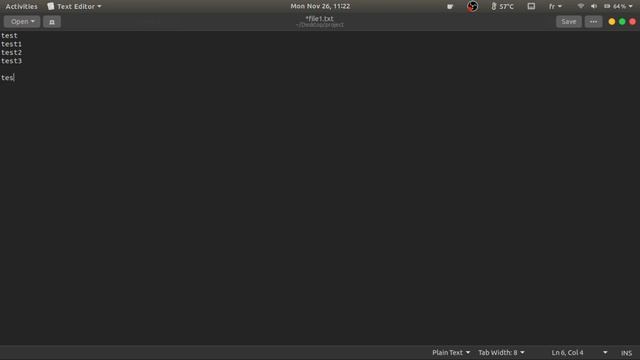640x360 pixels.
Task: Click the screen tray icon beside temperature
Action: (531, 6)
